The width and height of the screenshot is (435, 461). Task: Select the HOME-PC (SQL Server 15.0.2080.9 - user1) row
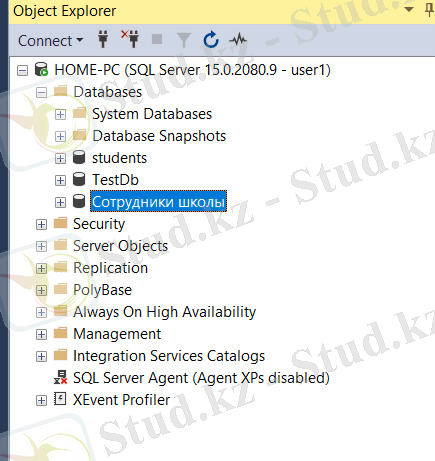192,70
